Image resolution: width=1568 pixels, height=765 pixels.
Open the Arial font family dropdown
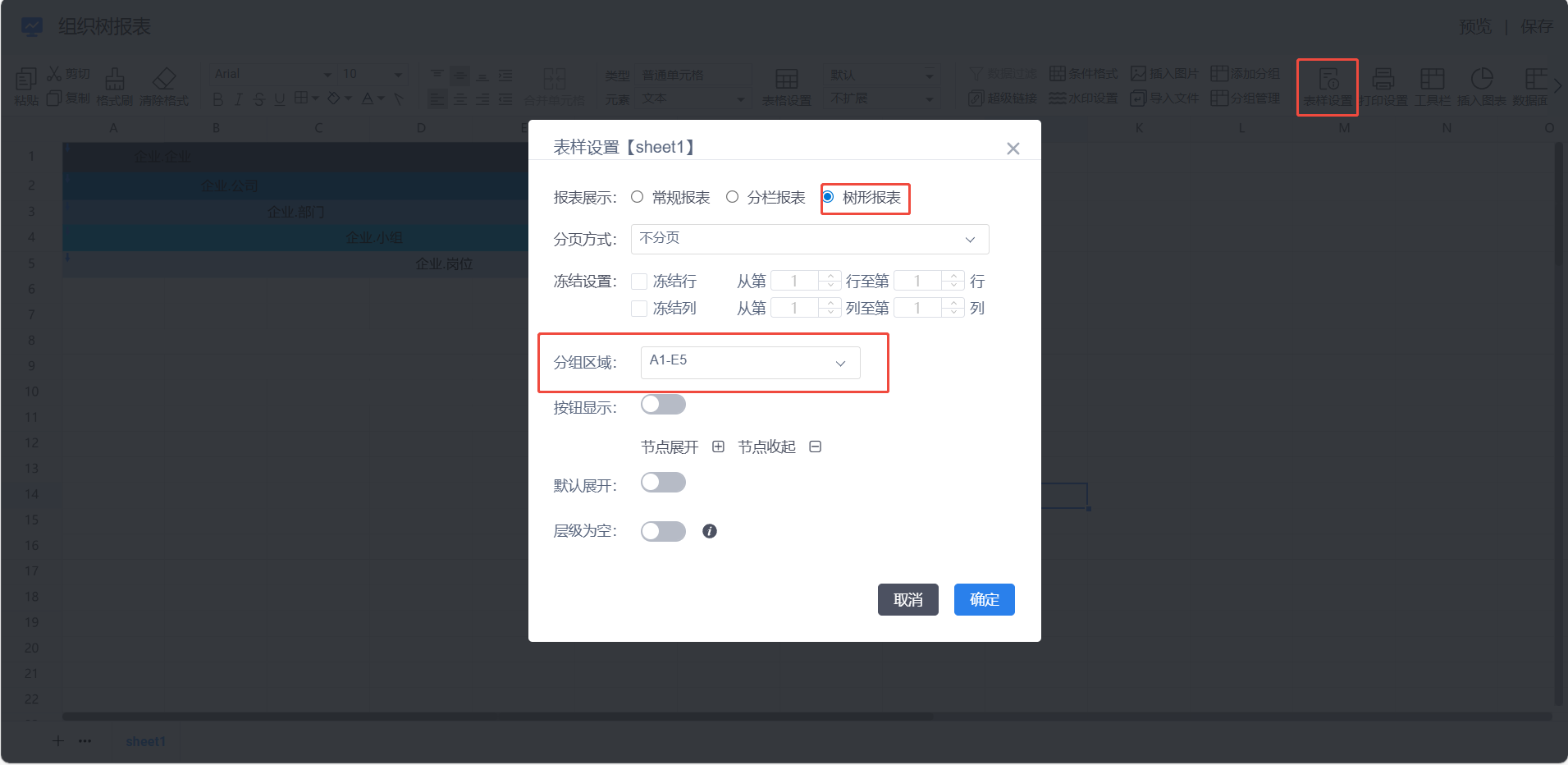pyautogui.click(x=272, y=74)
